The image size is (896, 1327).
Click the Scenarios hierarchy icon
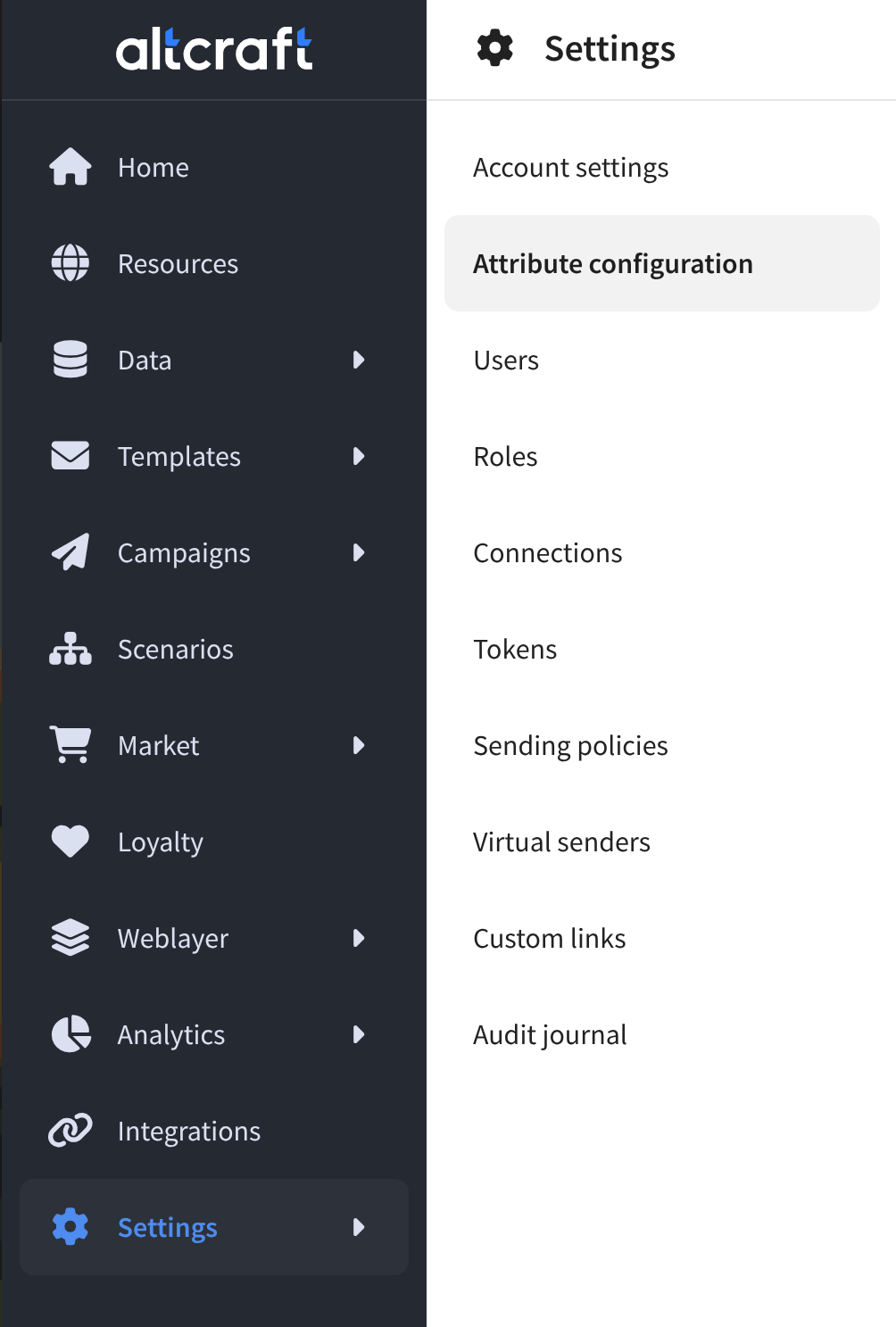click(x=70, y=649)
